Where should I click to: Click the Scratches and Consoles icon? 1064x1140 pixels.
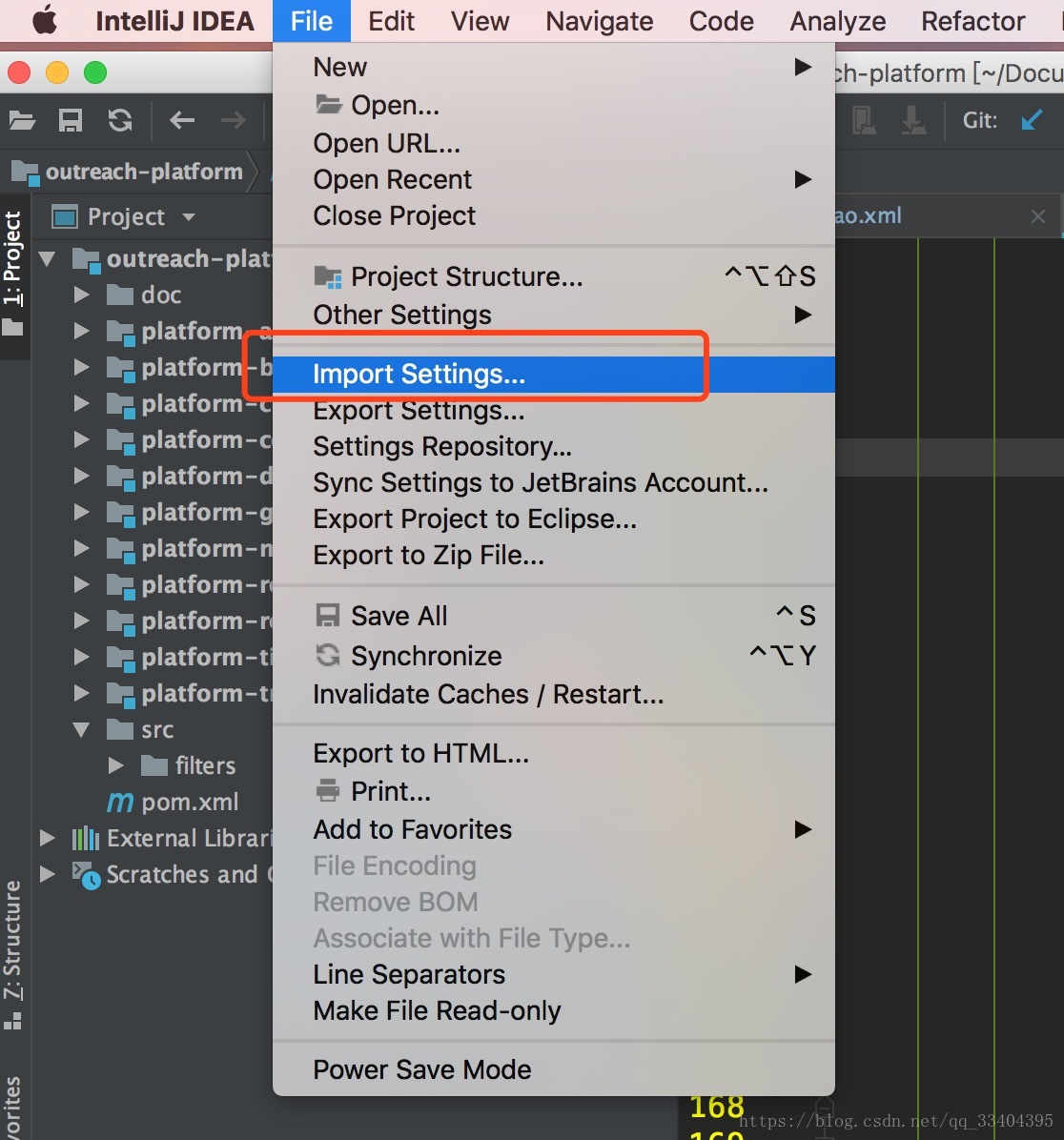pos(86,875)
